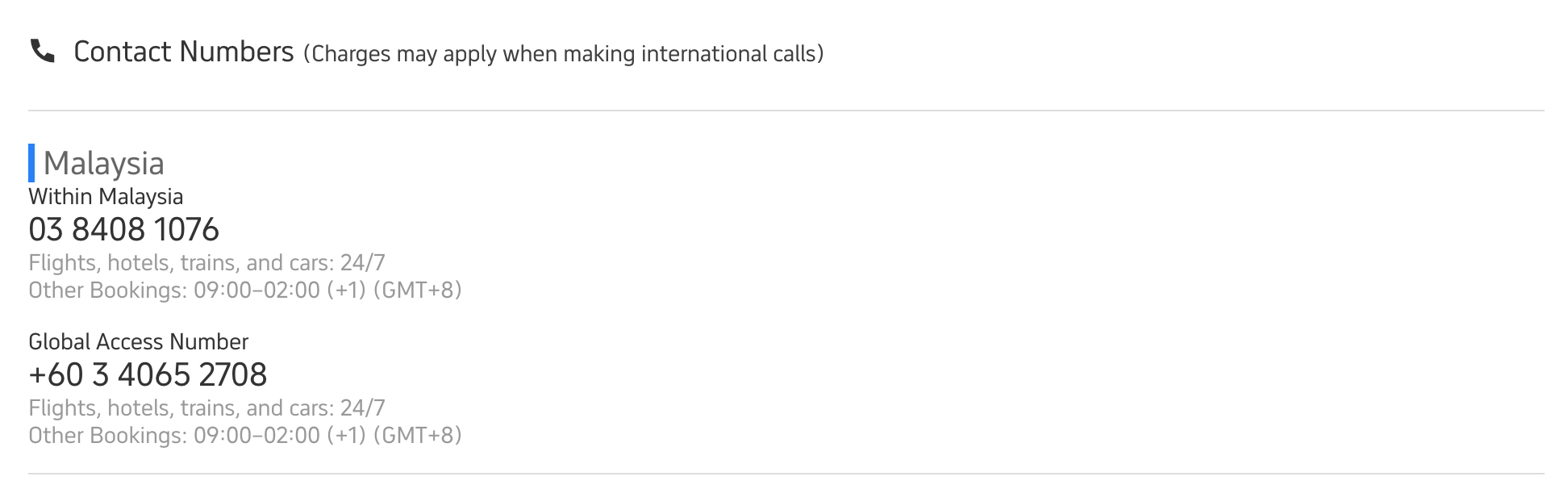This screenshot has height=489, width=1568.
Task: Click the Contact Numbers heading
Action: [184, 52]
